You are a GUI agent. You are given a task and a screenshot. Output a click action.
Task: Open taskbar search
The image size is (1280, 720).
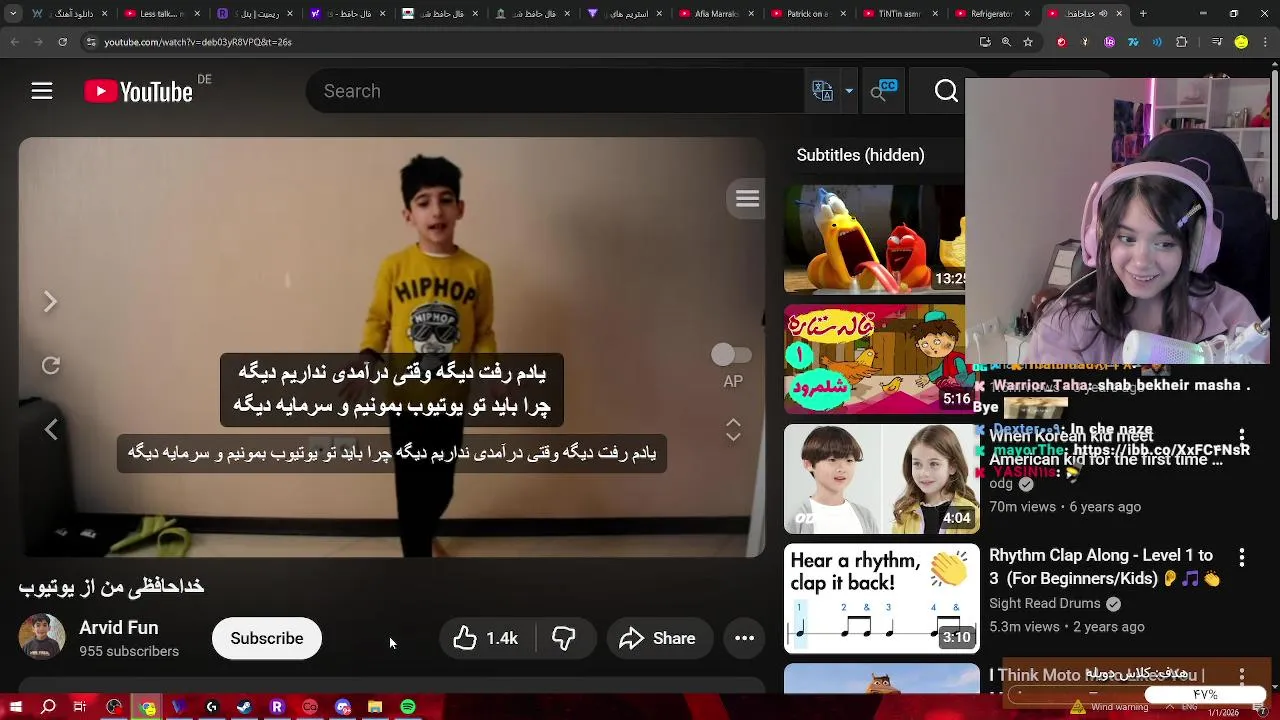click(x=48, y=707)
